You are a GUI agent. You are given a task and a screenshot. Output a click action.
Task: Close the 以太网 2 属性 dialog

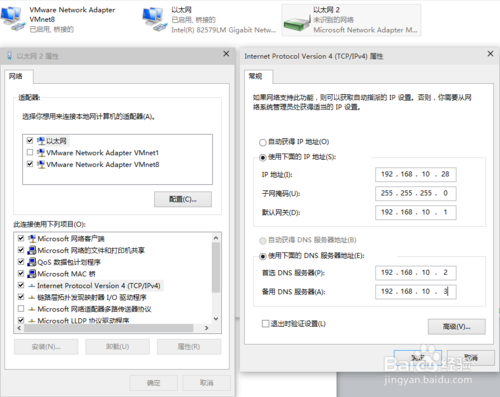226,54
